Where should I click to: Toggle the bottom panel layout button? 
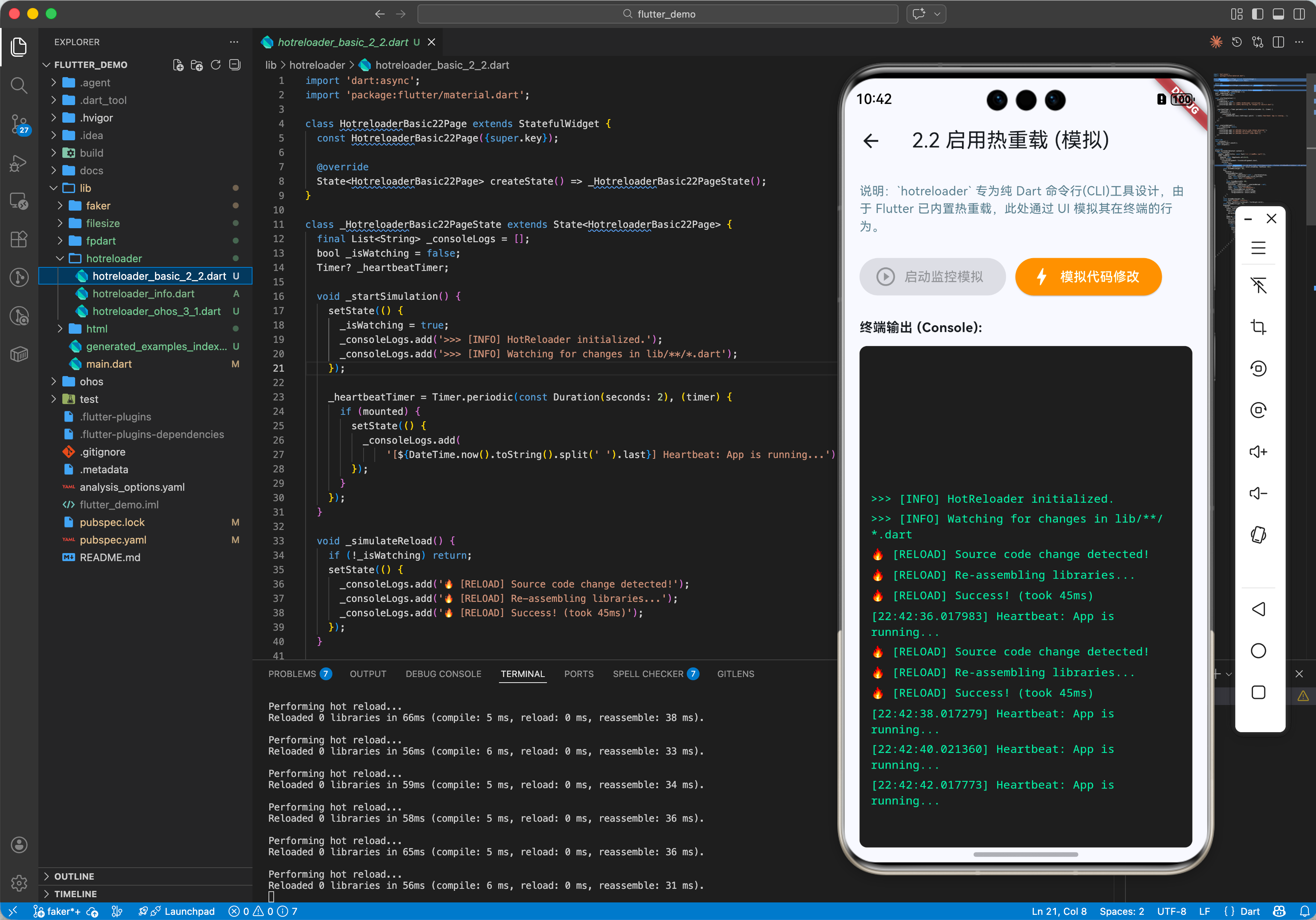click(1278, 14)
